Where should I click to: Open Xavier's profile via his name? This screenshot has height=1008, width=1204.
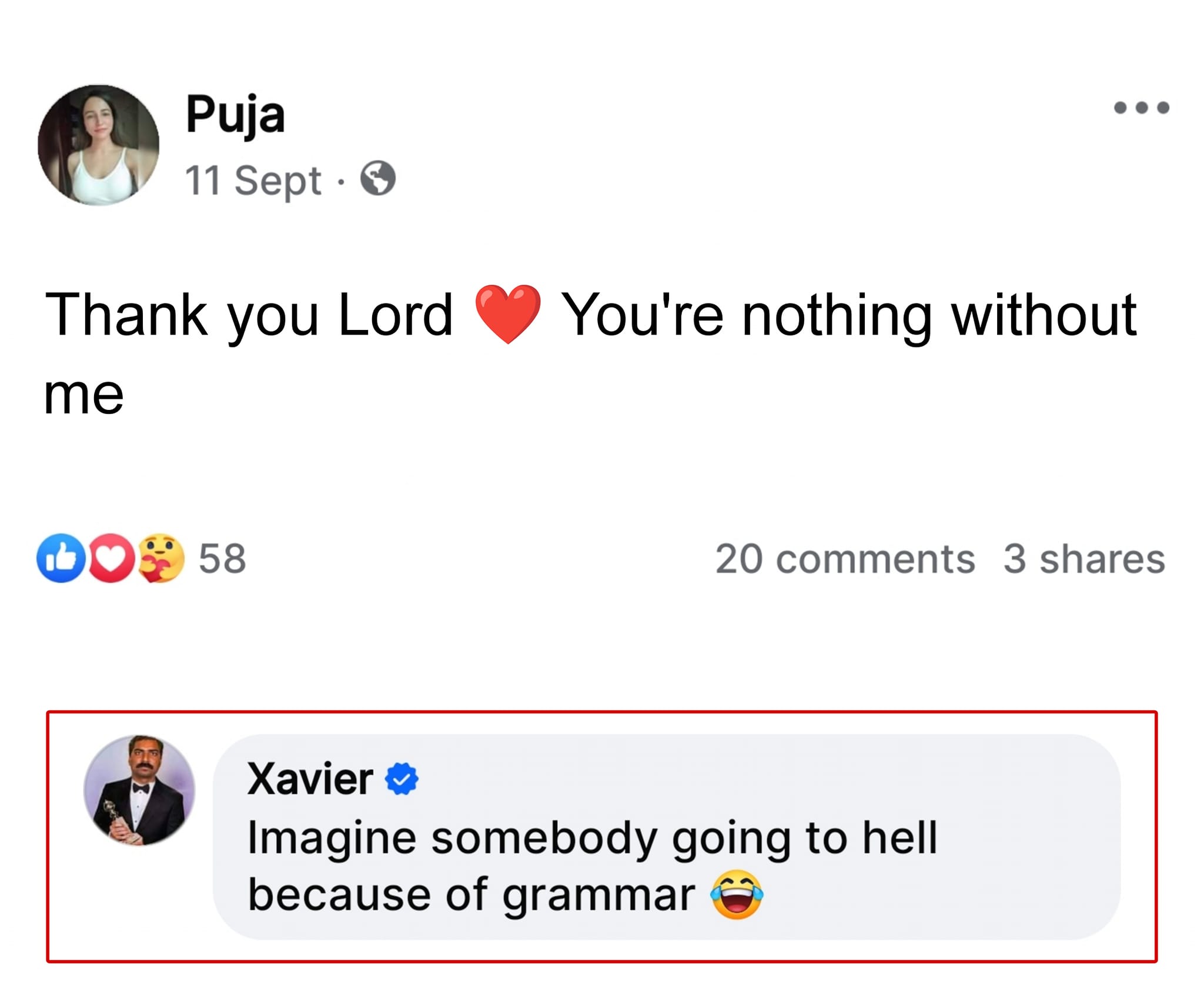click(310, 779)
